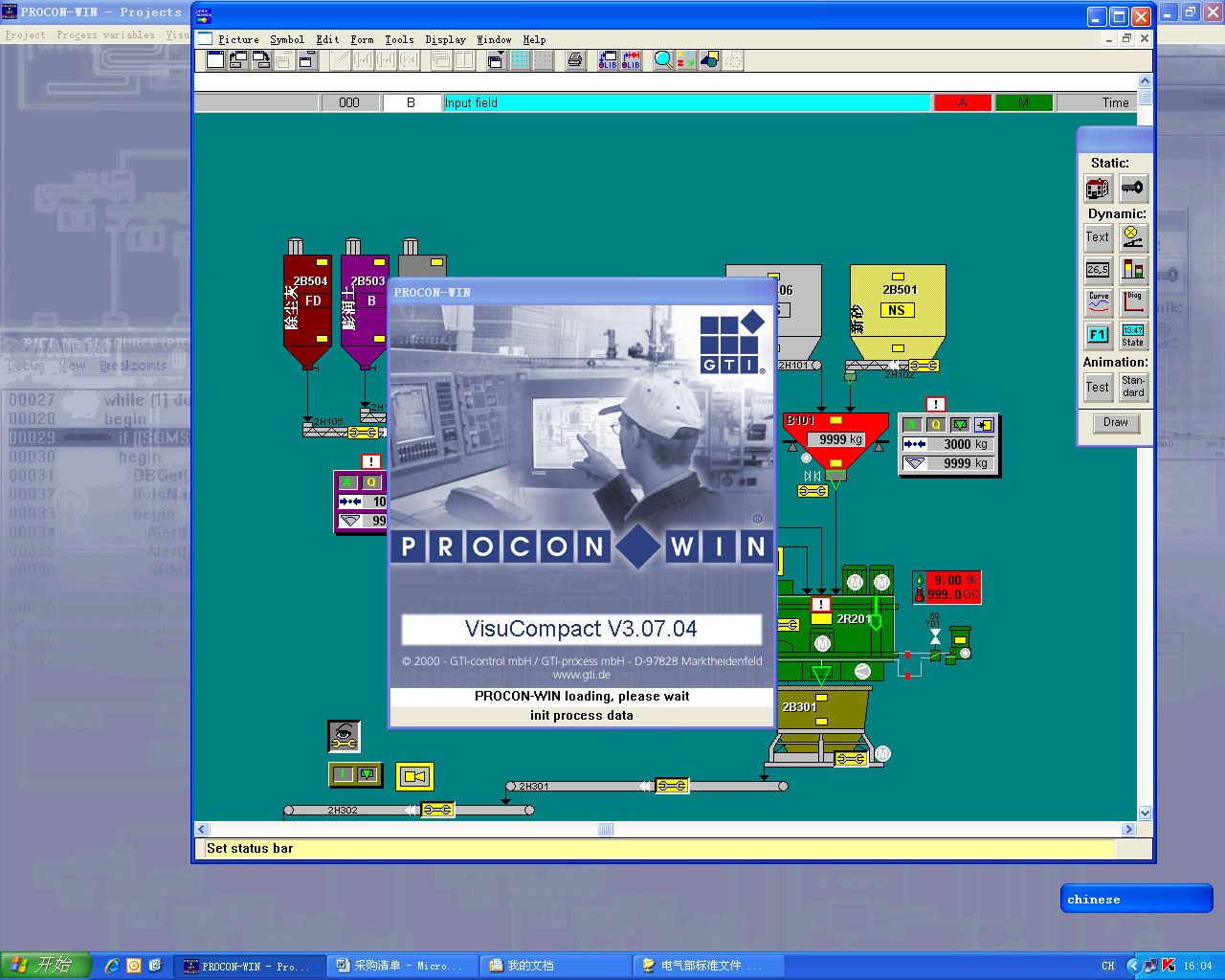Open the Picture menu
Image resolution: width=1225 pixels, height=980 pixels.
point(238,39)
